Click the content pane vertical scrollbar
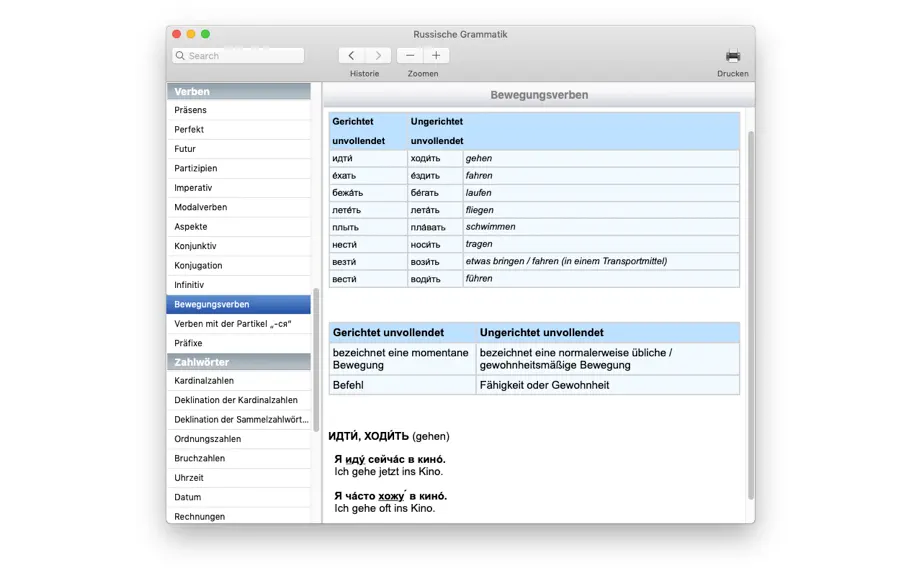The image size is (922, 576). tap(750, 315)
